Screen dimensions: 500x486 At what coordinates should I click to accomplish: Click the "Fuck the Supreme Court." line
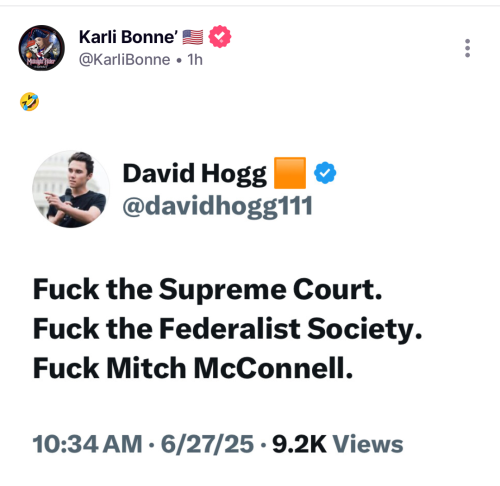point(207,290)
